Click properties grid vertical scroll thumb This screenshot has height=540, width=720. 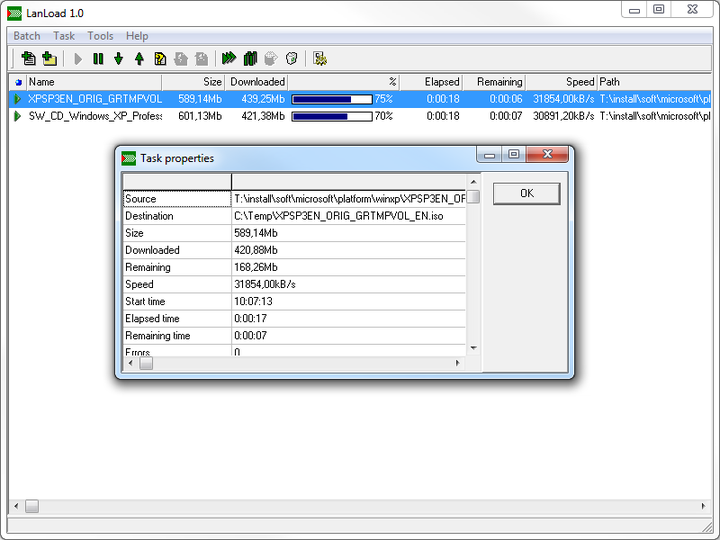click(x=473, y=197)
